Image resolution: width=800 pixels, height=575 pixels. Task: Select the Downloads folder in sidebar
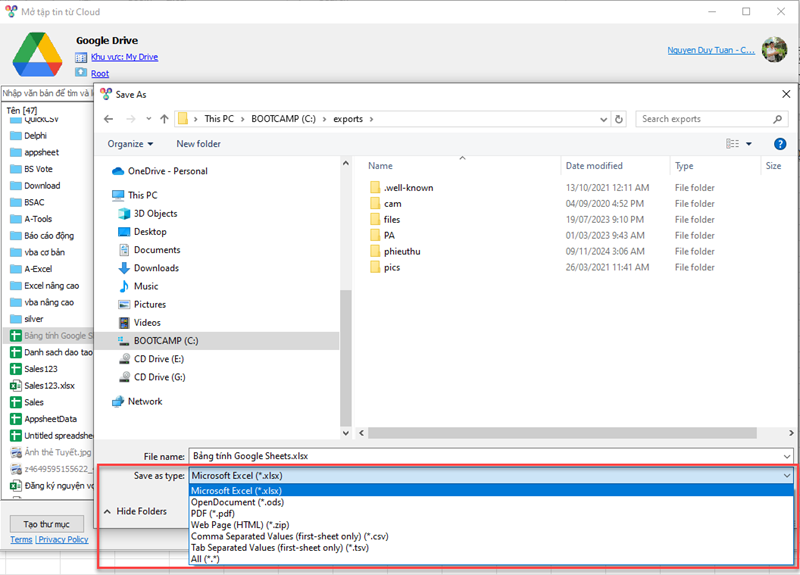coord(155,268)
